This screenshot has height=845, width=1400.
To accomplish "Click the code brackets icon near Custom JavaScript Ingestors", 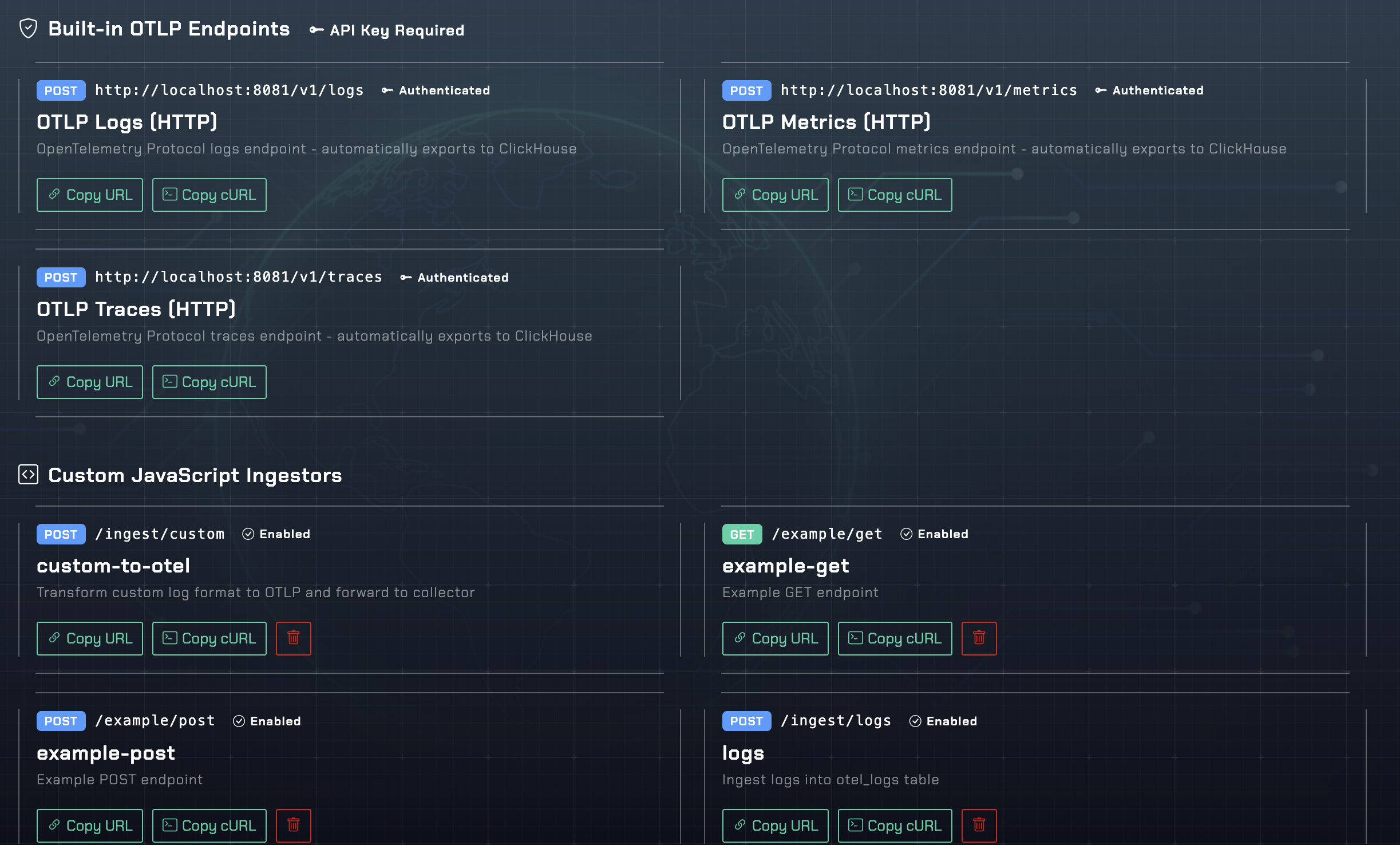I will (28, 474).
